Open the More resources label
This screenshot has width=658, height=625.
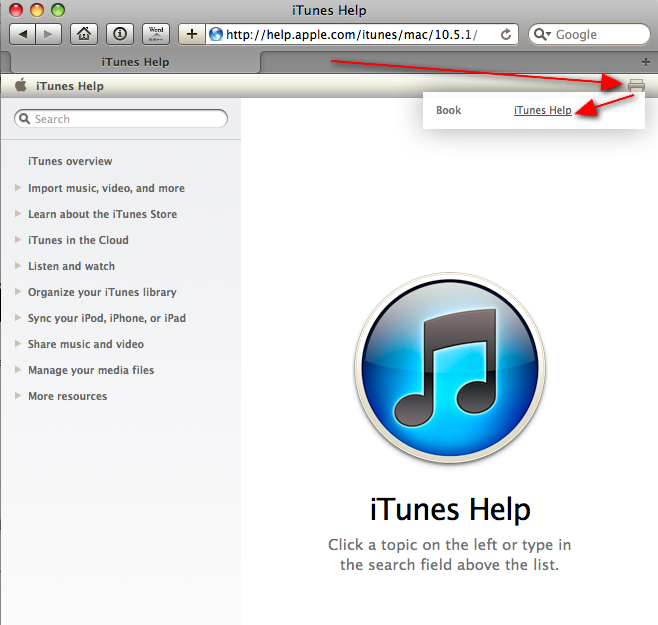68,396
